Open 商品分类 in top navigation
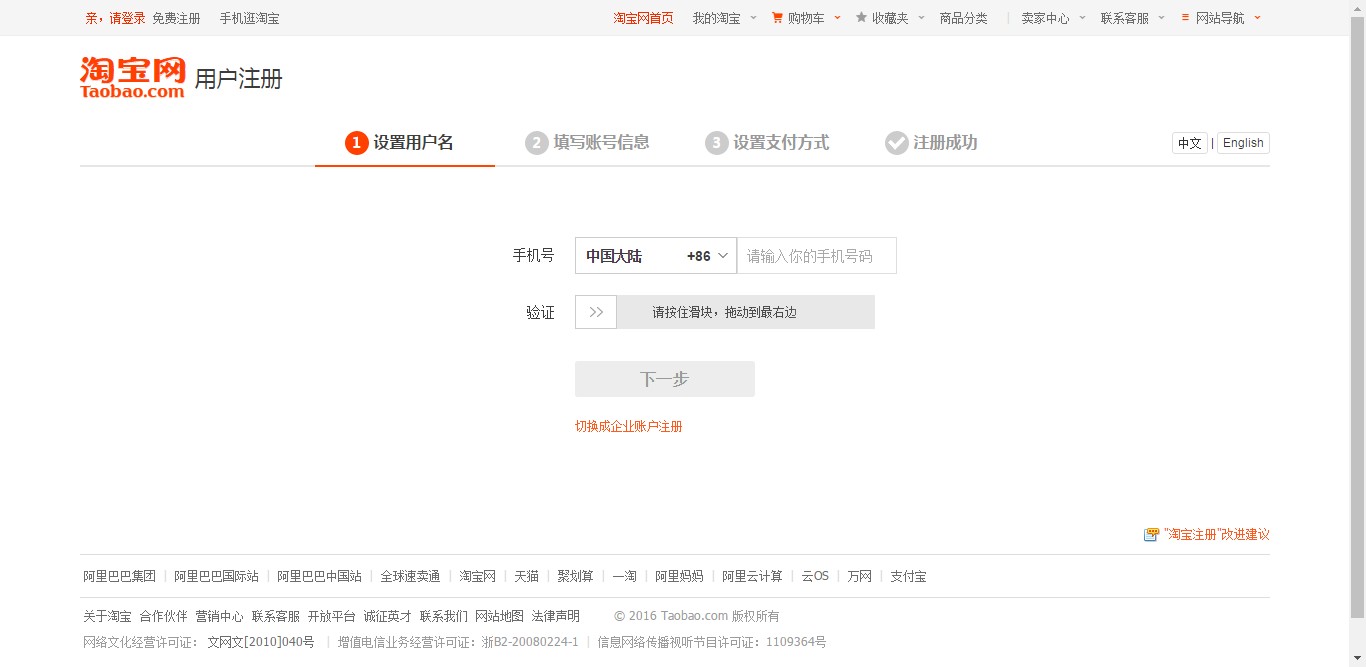The image size is (1366, 667). click(964, 18)
